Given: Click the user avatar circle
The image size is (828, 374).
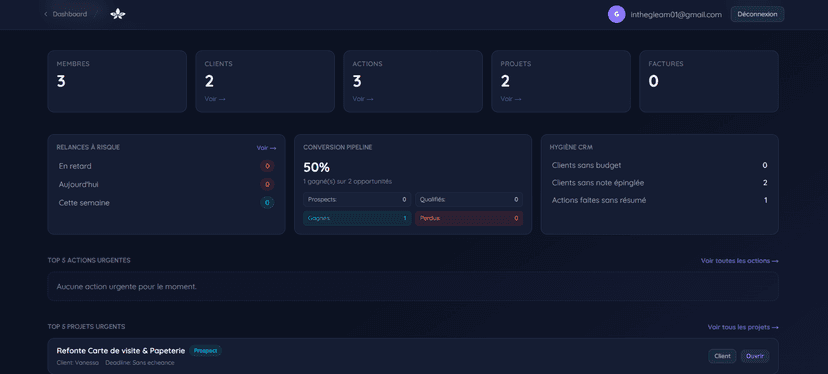Looking at the screenshot, I should (x=616, y=14).
